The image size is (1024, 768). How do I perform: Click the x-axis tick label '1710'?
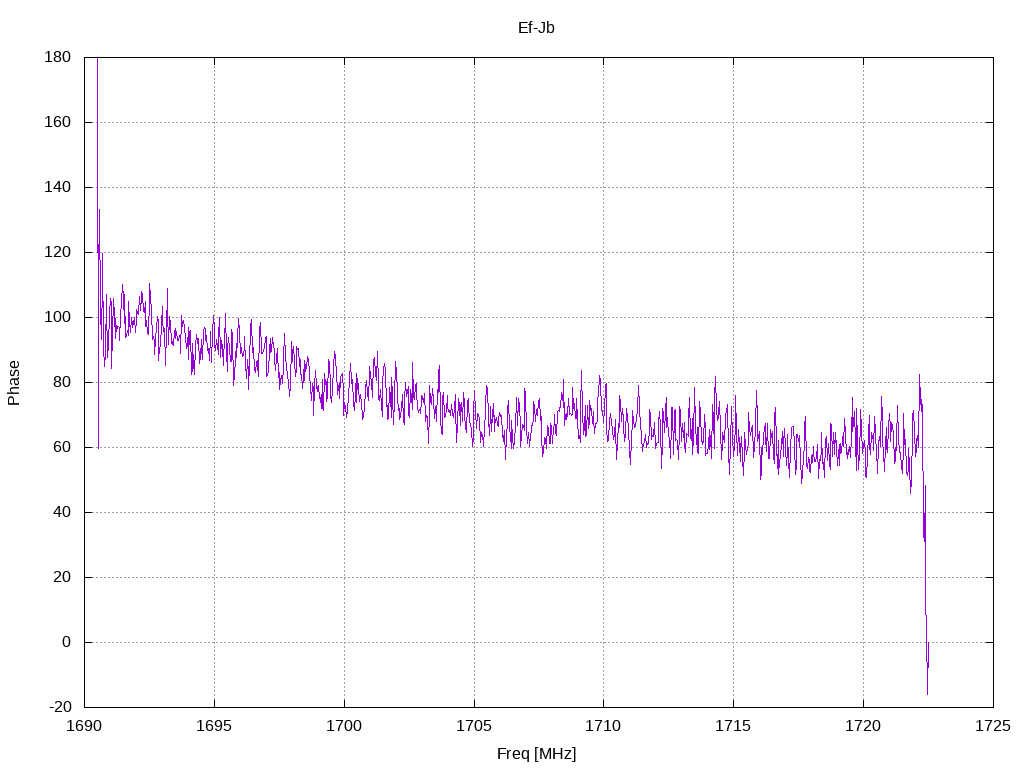(603, 726)
